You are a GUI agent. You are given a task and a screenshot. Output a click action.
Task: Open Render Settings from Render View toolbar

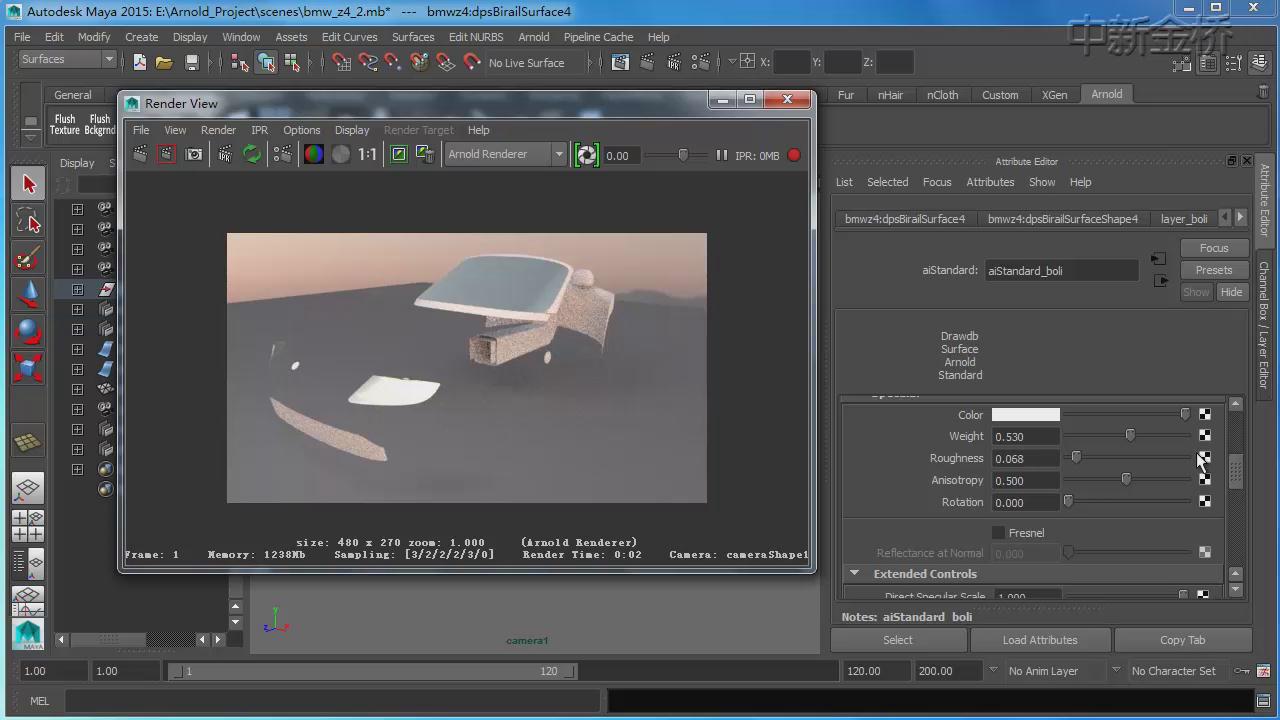(283, 154)
